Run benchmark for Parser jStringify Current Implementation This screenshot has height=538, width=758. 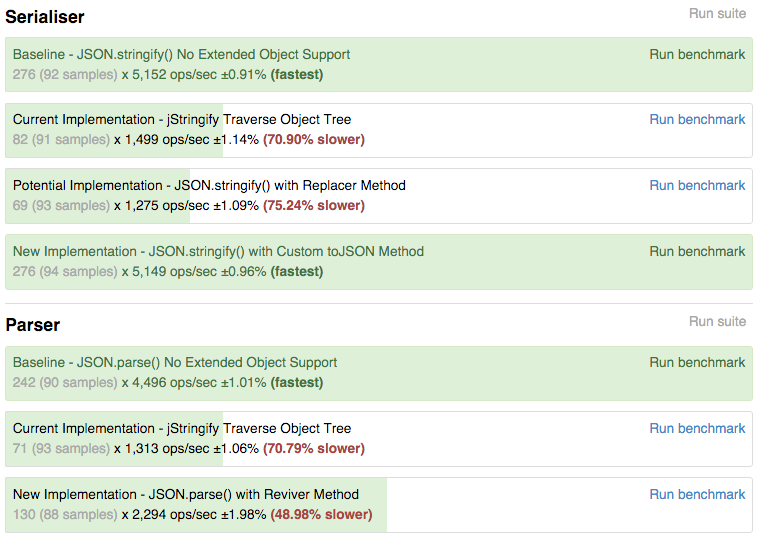697,428
